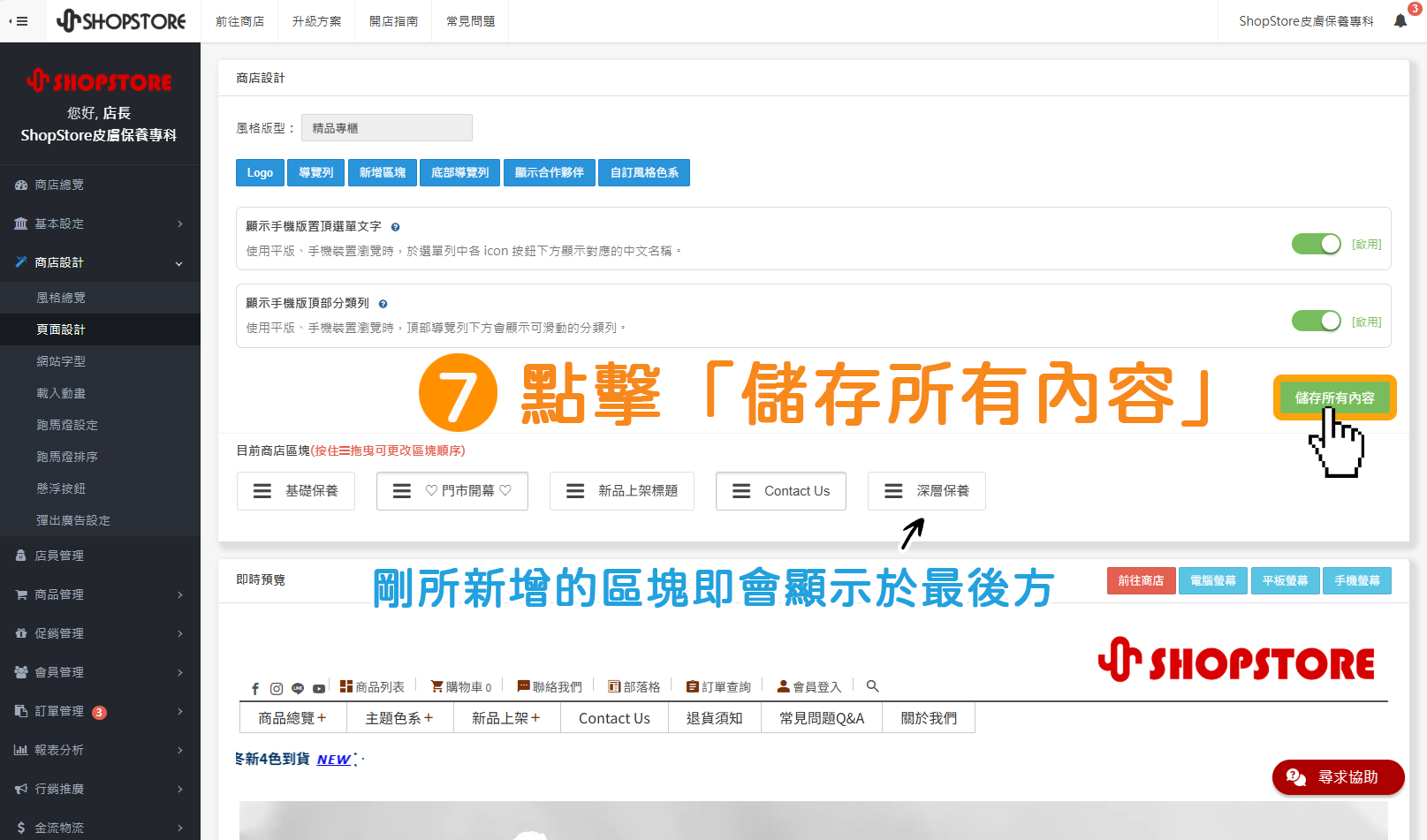This screenshot has height=840, width=1427.
Task: Select 風格總覽 in sidebar submenu
Action: [100, 299]
